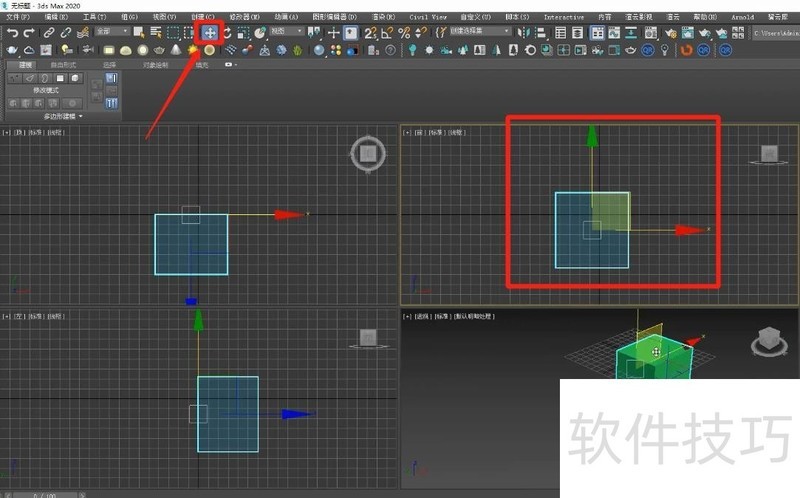The image size is (800, 498).
Task: Open the 文件(F) menu
Action: pos(18,17)
